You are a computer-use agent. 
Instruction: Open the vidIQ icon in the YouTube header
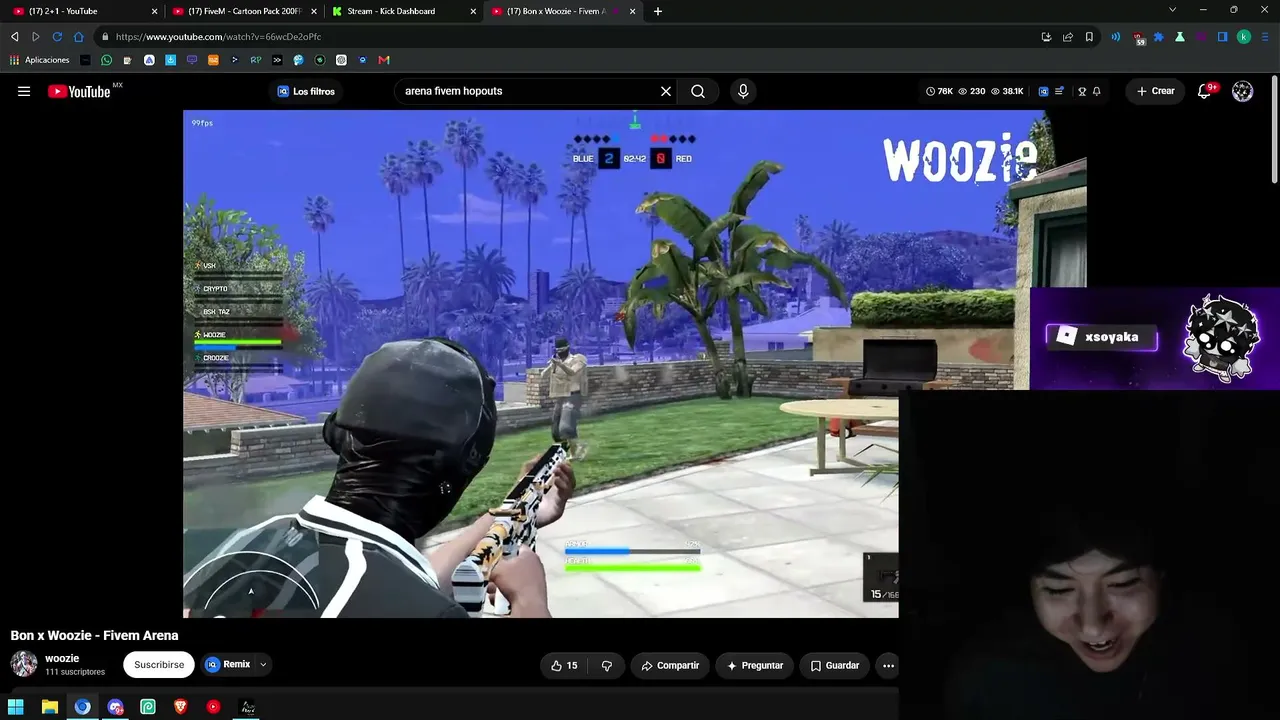(x=1043, y=91)
